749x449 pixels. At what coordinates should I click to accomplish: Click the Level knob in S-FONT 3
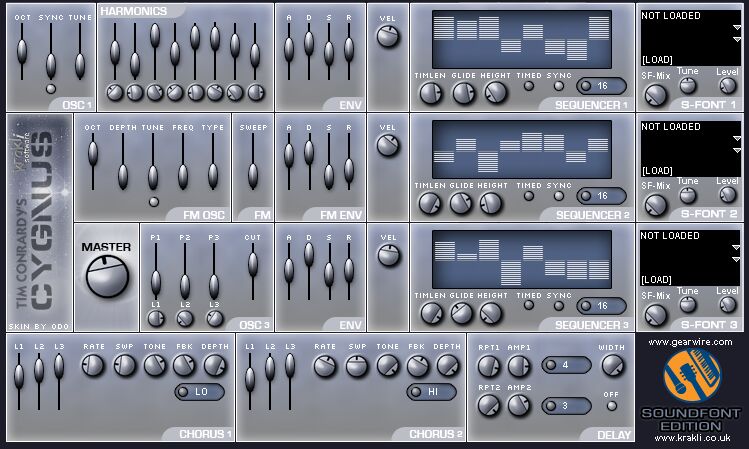click(x=728, y=305)
